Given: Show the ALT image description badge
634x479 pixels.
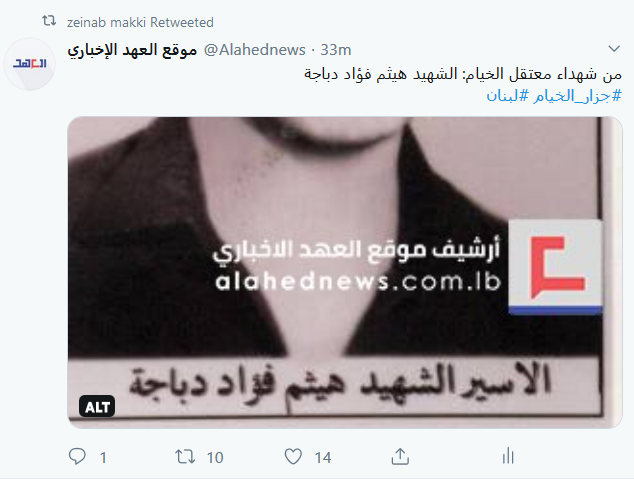Looking at the screenshot, I should click(x=97, y=407).
